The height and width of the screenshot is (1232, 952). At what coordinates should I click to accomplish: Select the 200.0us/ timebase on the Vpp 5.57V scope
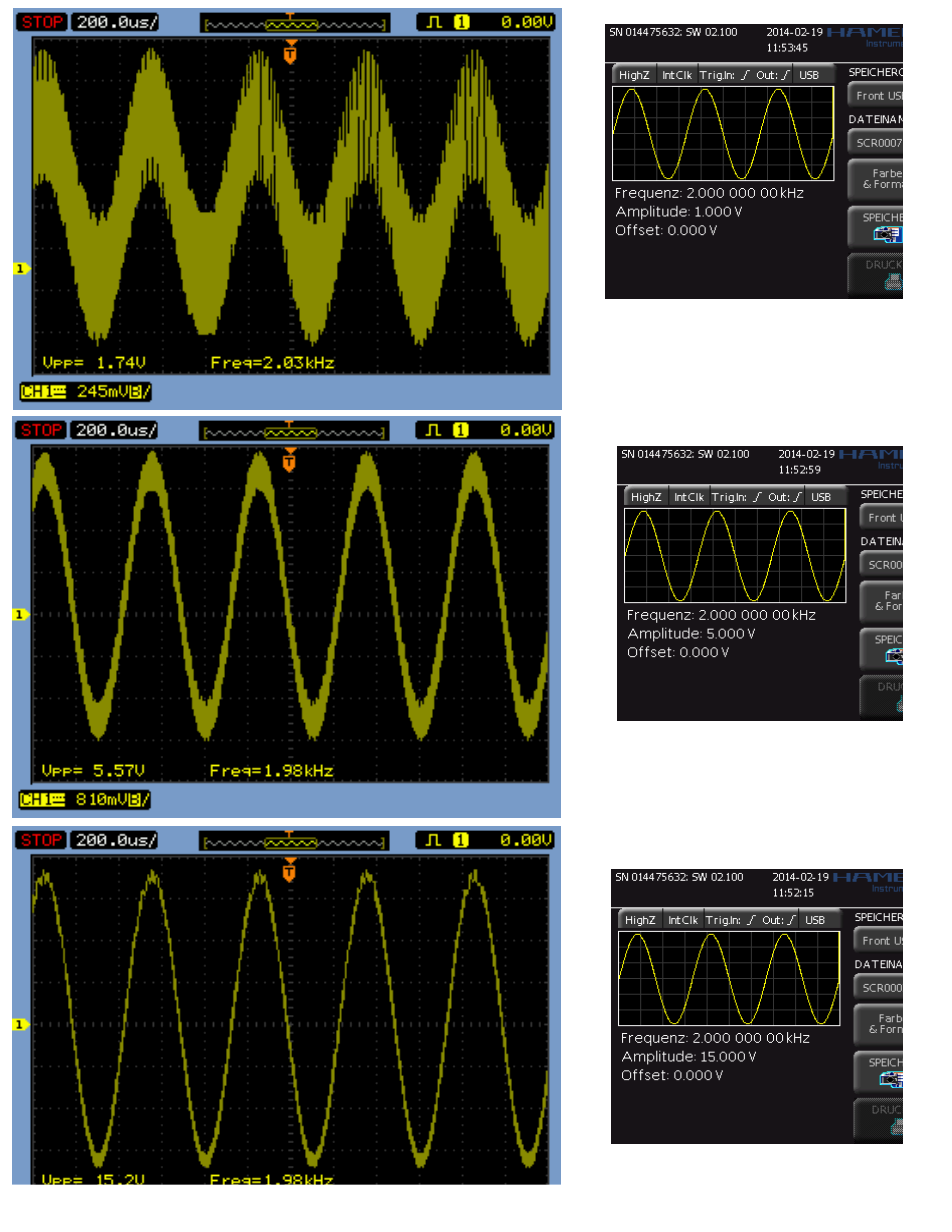tap(116, 430)
